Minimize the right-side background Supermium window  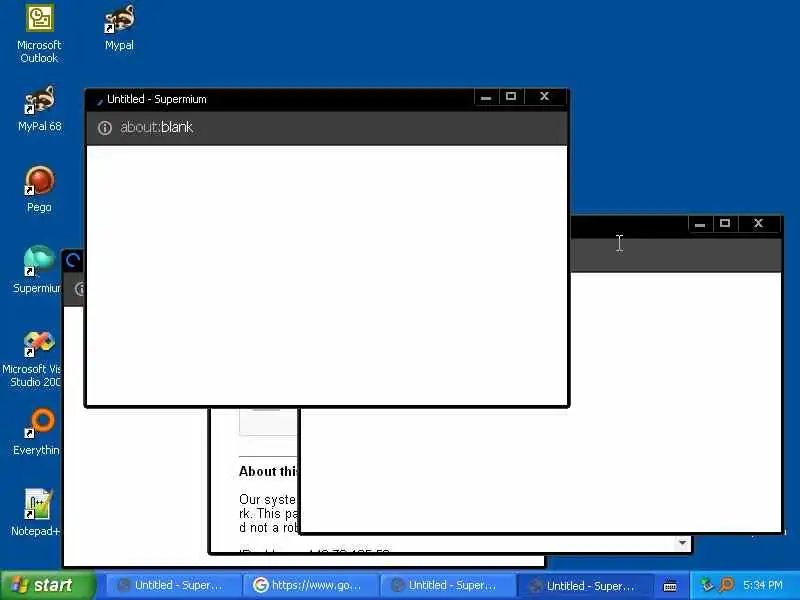coord(700,223)
